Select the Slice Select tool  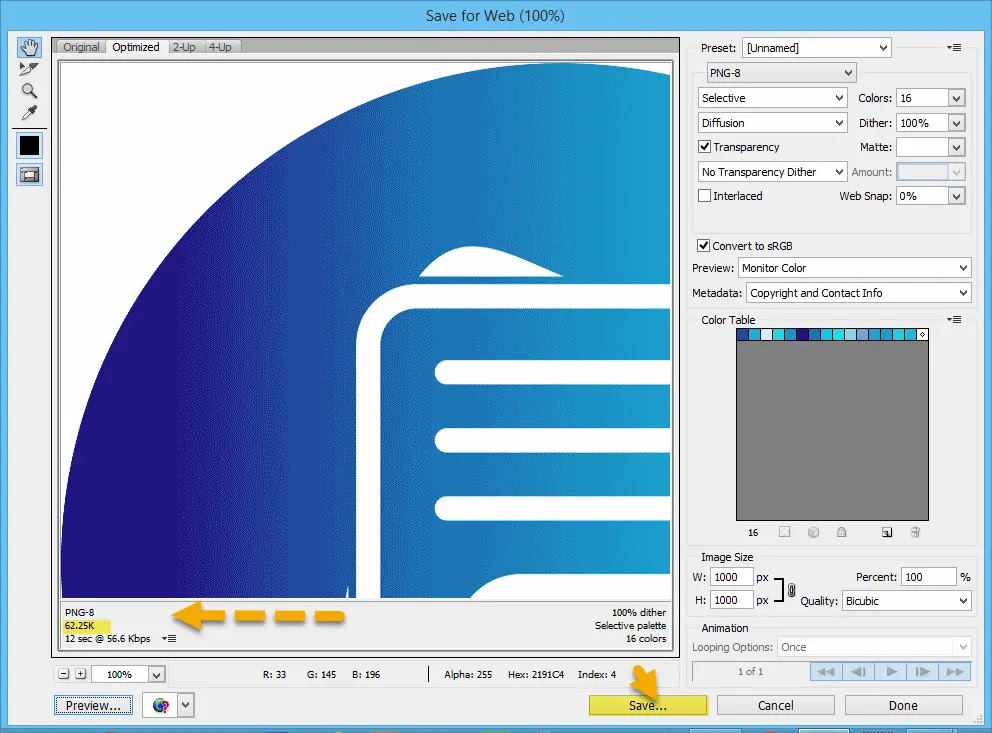pyautogui.click(x=28, y=68)
